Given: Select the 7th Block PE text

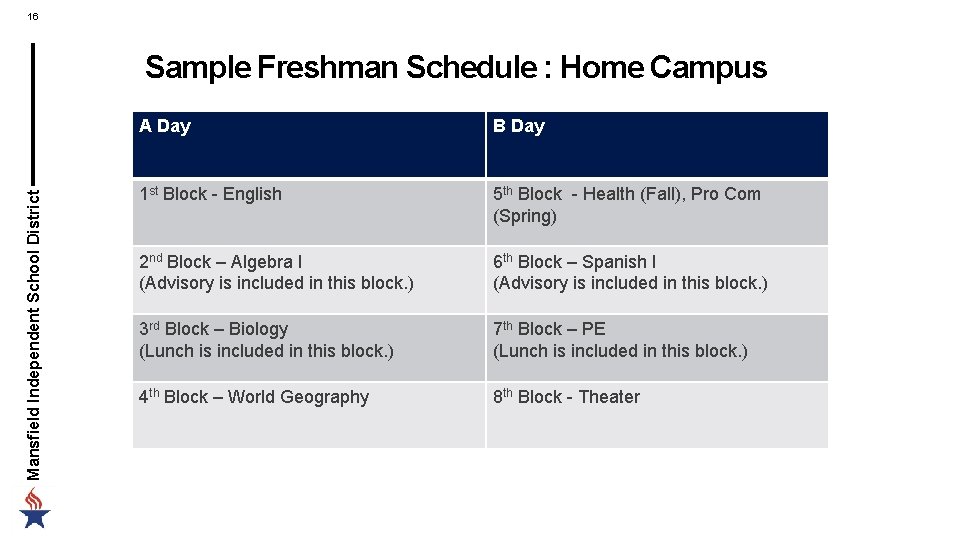Looking at the screenshot, I should coord(549,329).
